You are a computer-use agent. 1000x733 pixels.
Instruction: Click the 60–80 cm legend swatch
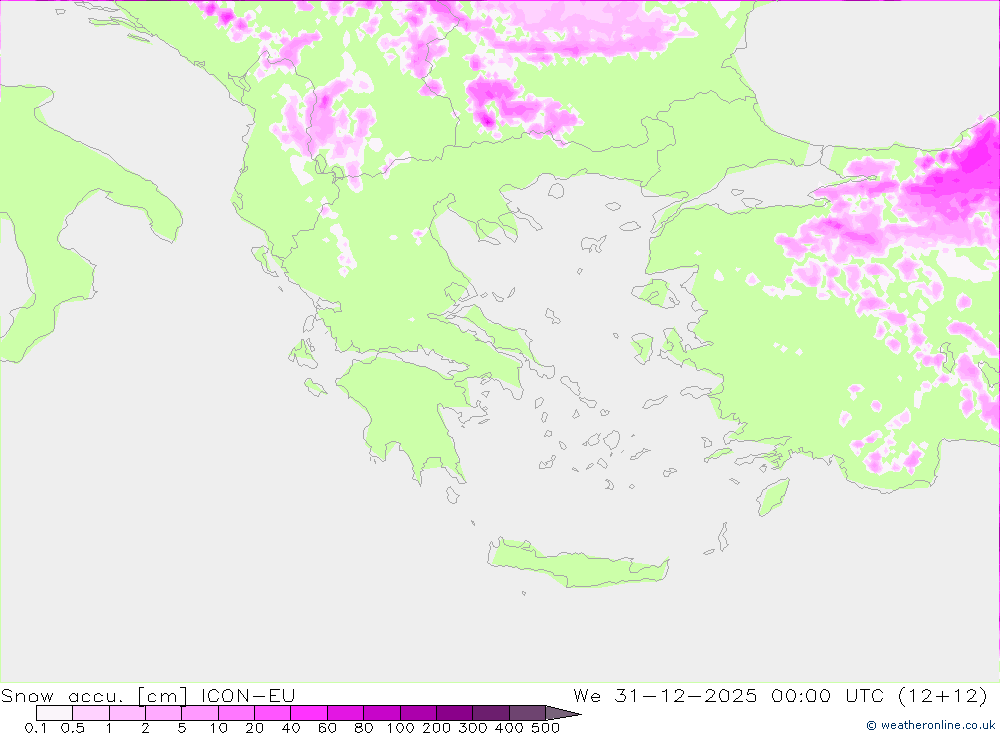[346, 713]
